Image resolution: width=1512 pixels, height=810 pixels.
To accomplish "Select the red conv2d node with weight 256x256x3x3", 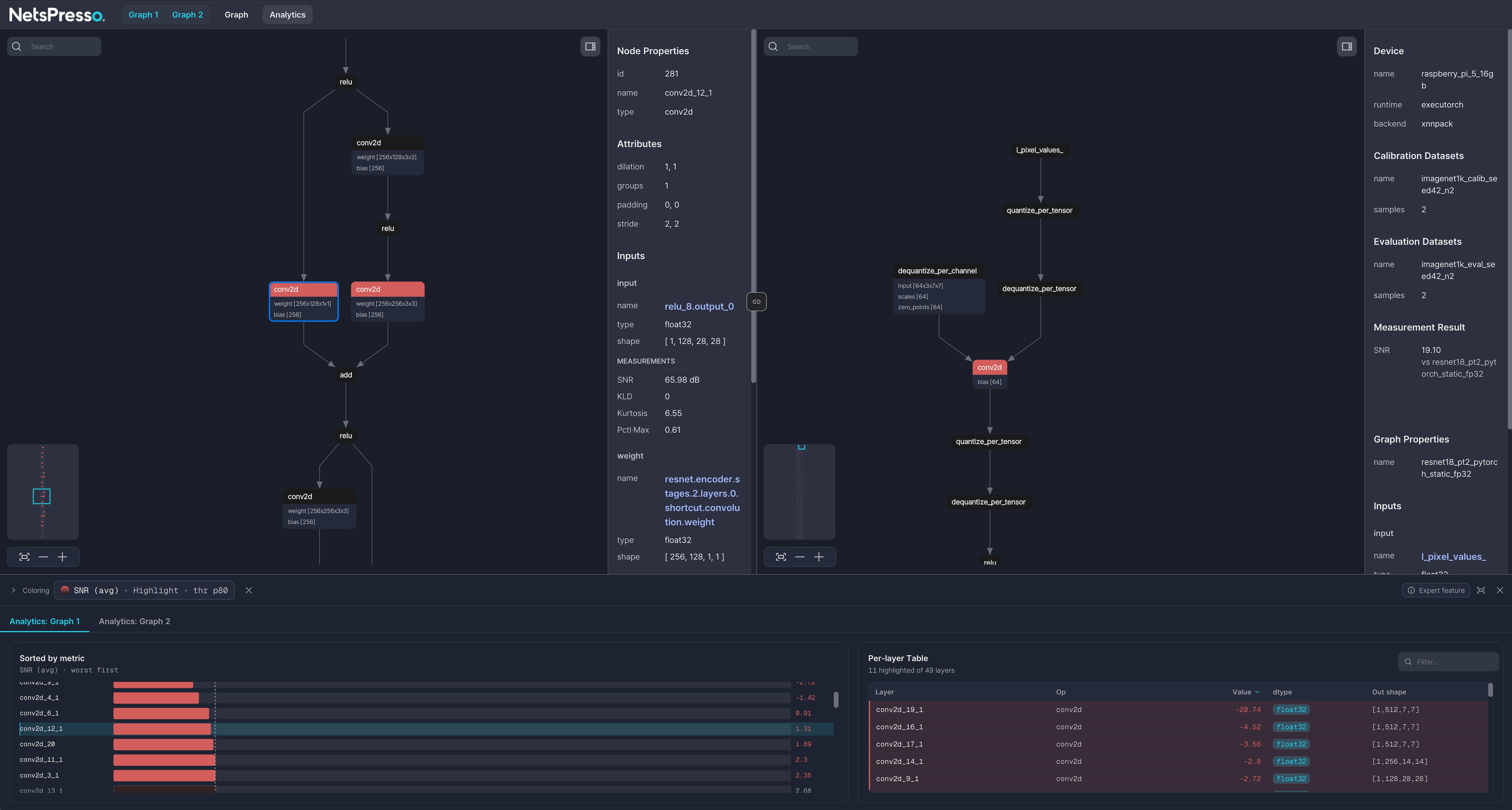I will click(x=387, y=302).
